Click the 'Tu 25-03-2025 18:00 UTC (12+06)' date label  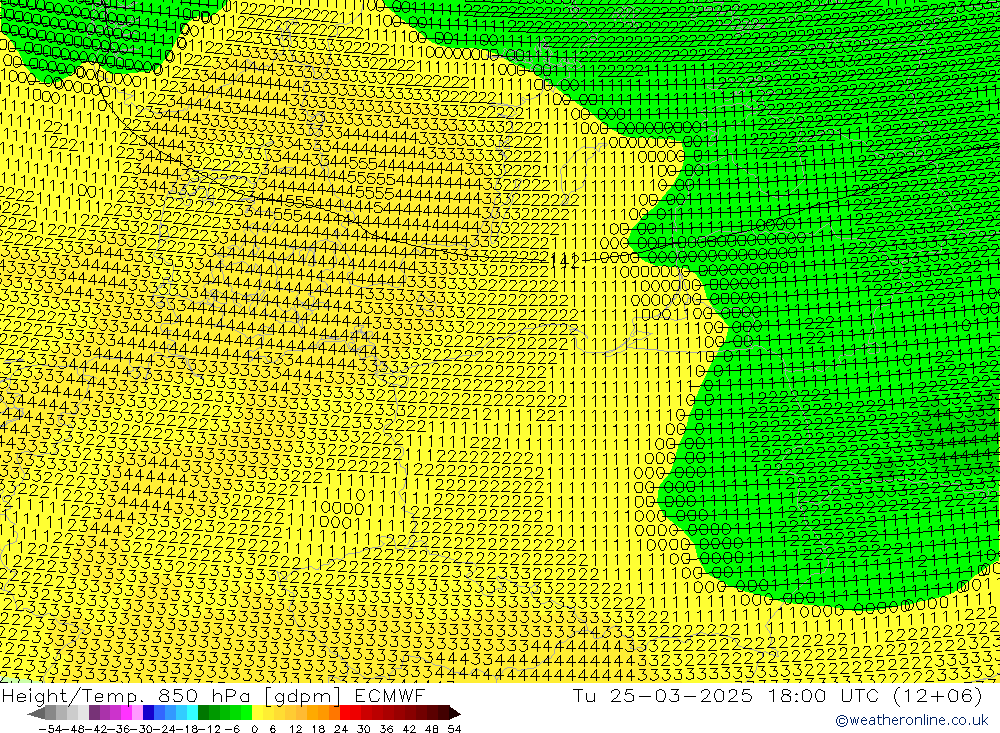click(x=777, y=695)
